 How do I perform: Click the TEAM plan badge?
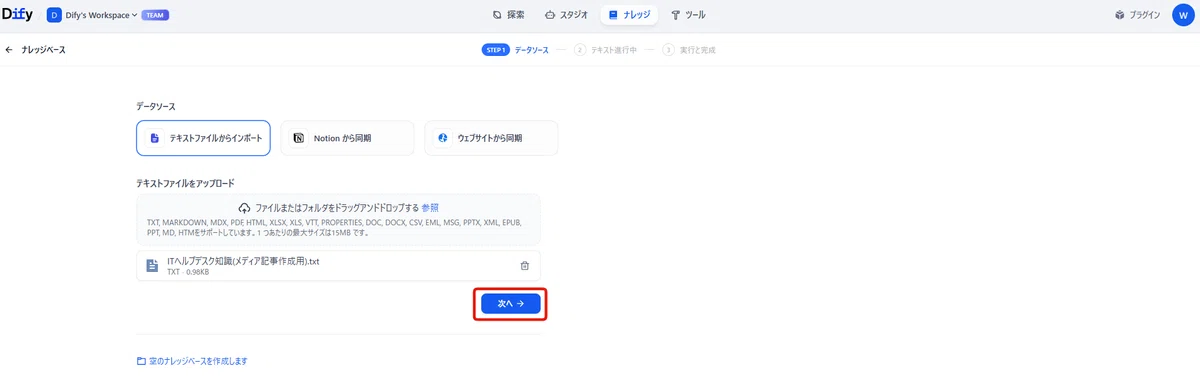pos(155,15)
